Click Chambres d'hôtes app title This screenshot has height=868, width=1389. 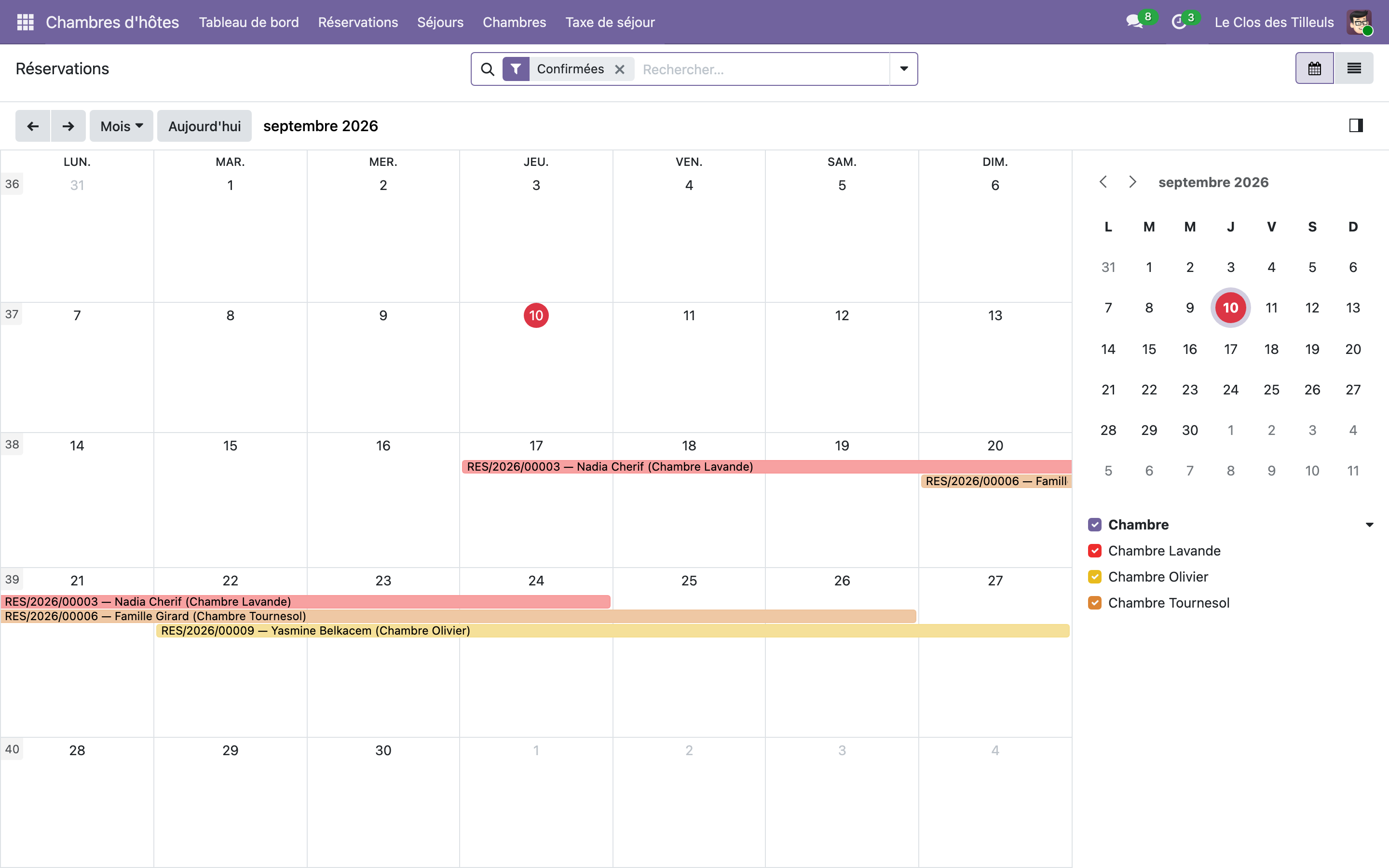(x=112, y=22)
